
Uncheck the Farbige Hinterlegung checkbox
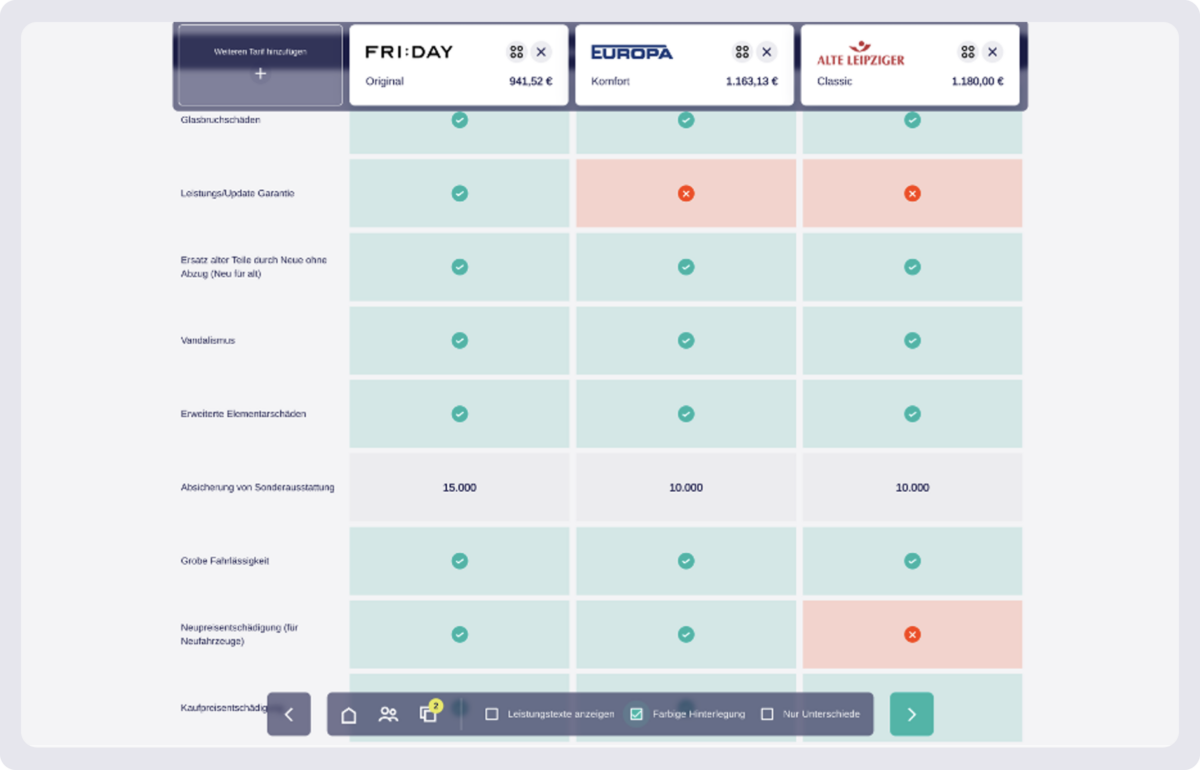tap(637, 714)
